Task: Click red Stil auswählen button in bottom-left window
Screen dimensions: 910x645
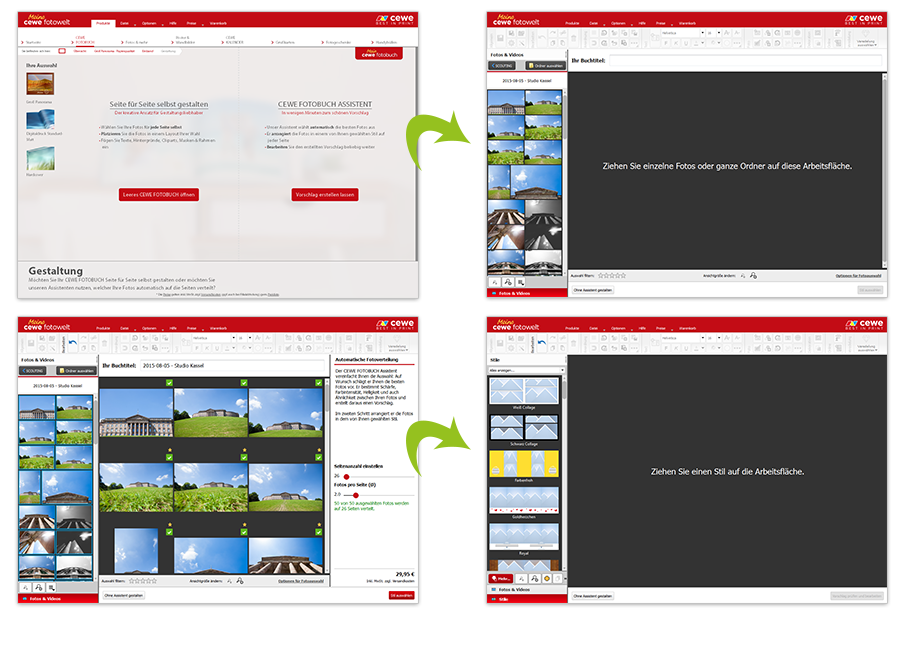Action: (x=402, y=596)
